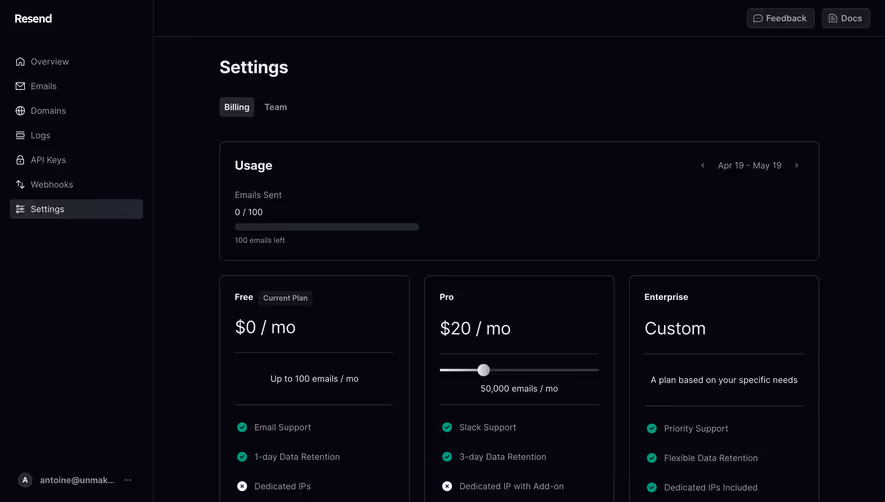Click green check beside Dedicated IPs Included
885x502 pixels.
652,487
